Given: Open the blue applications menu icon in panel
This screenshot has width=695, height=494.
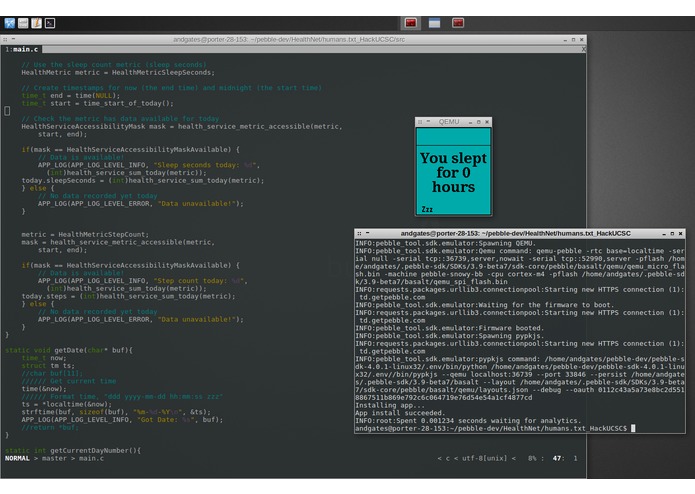Looking at the screenshot, I should click(10, 23).
